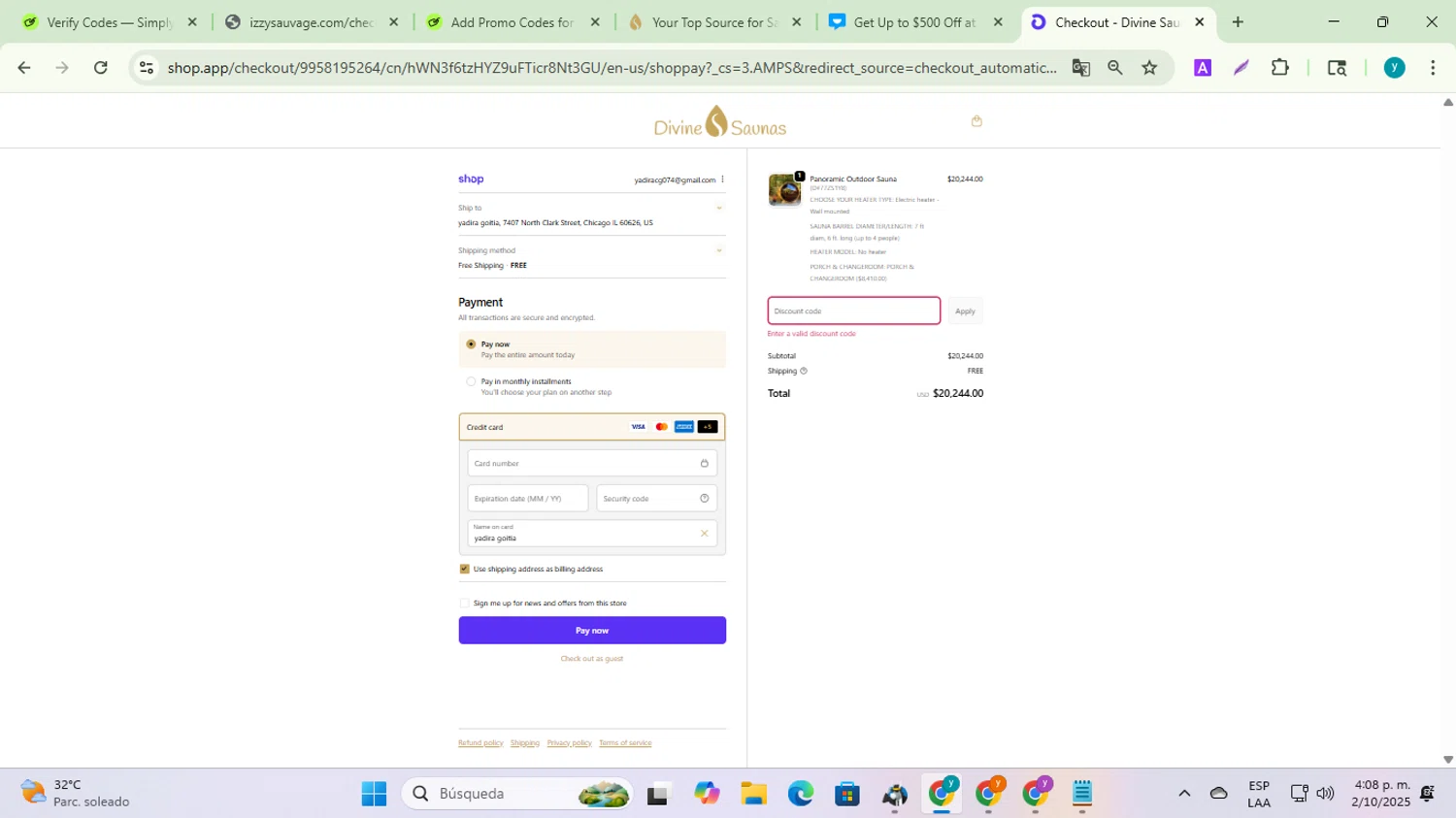Click the purple A extension icon

(1202, 68)
